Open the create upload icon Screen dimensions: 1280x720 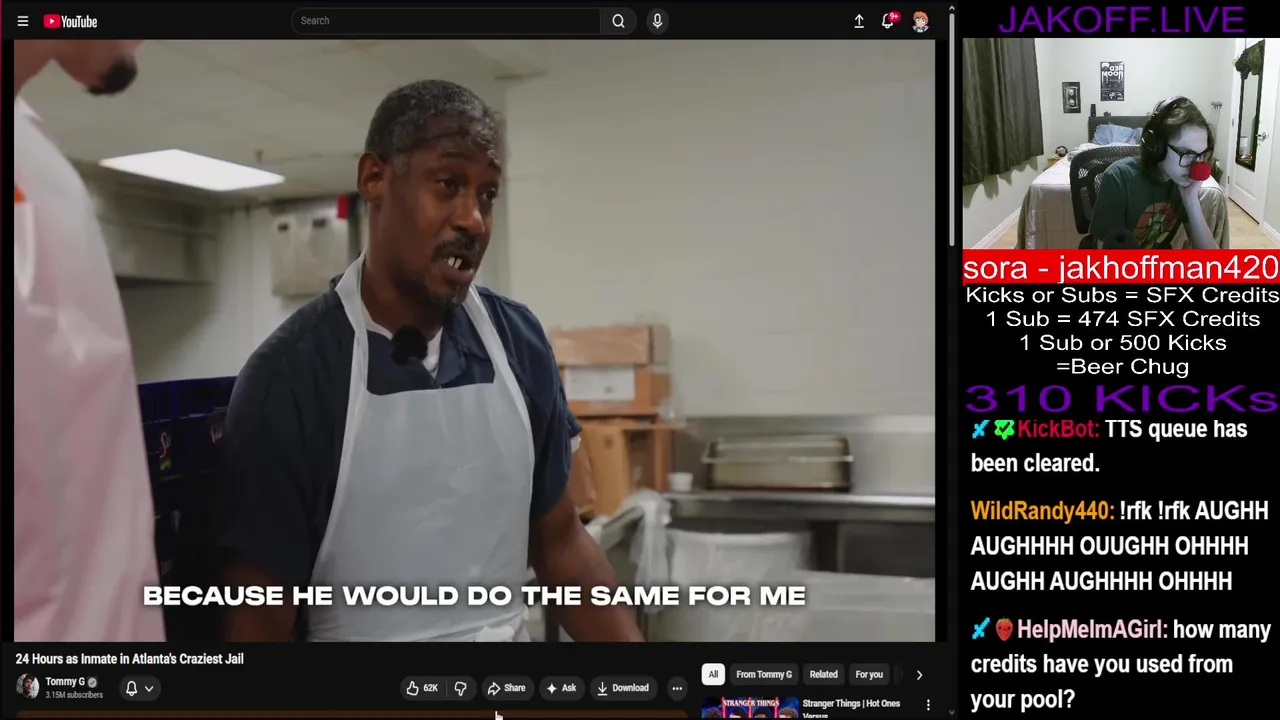(x=858, y=21)
